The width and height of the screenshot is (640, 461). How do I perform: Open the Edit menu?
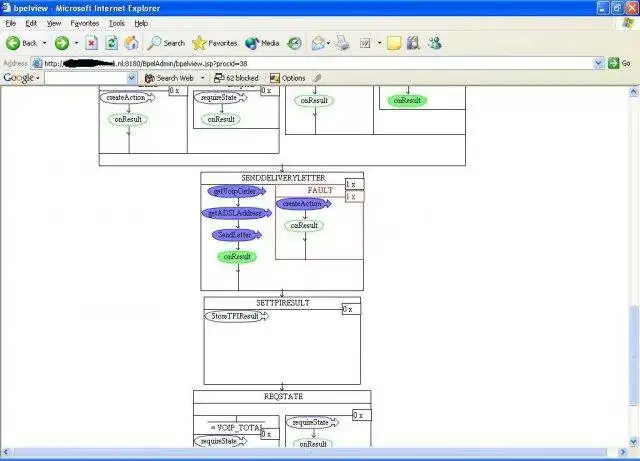[31, 23]
